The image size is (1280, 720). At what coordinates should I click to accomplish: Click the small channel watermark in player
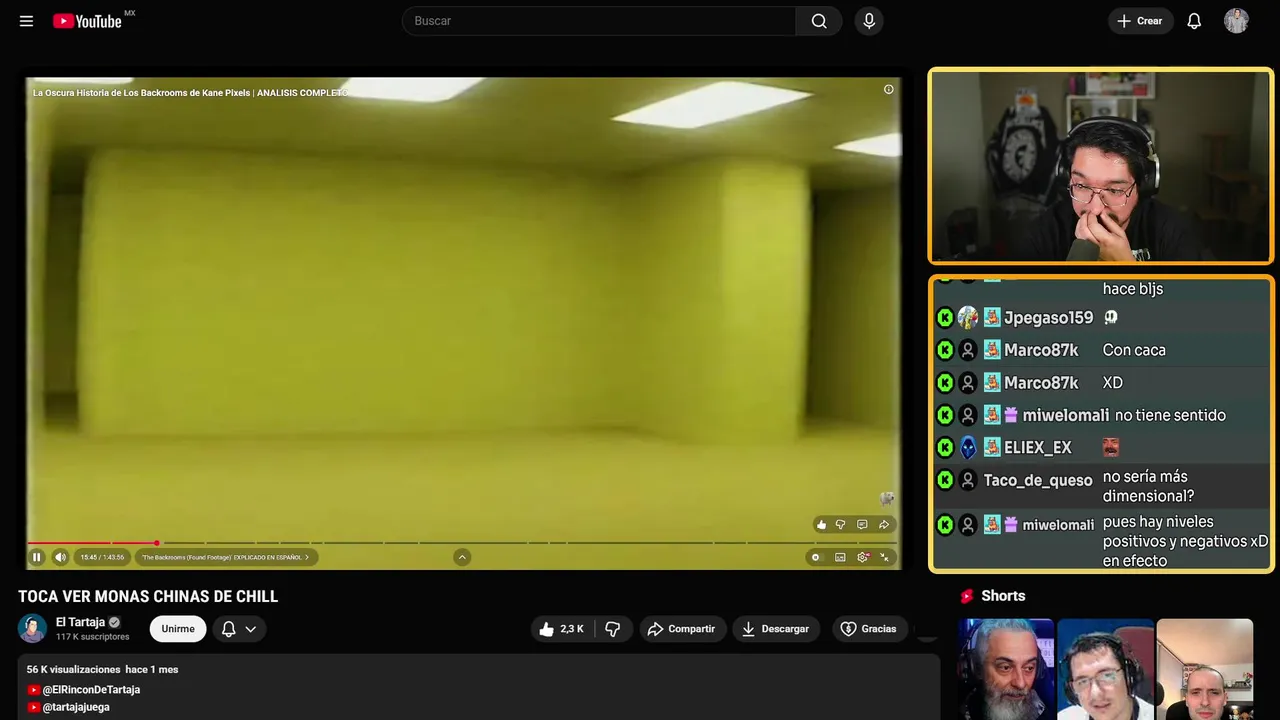tap(886, 498)
